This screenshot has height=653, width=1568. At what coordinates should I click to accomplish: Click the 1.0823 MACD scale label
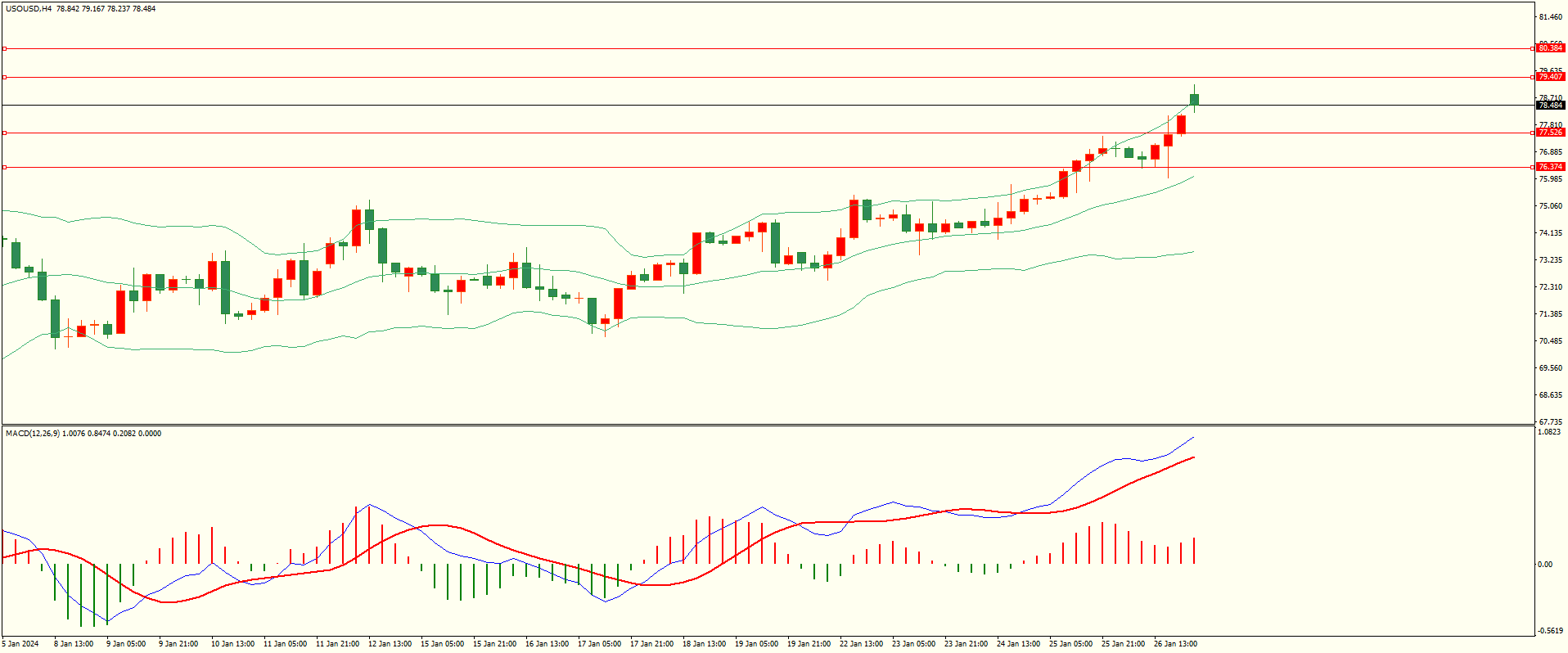click(x=1551, y=432)
